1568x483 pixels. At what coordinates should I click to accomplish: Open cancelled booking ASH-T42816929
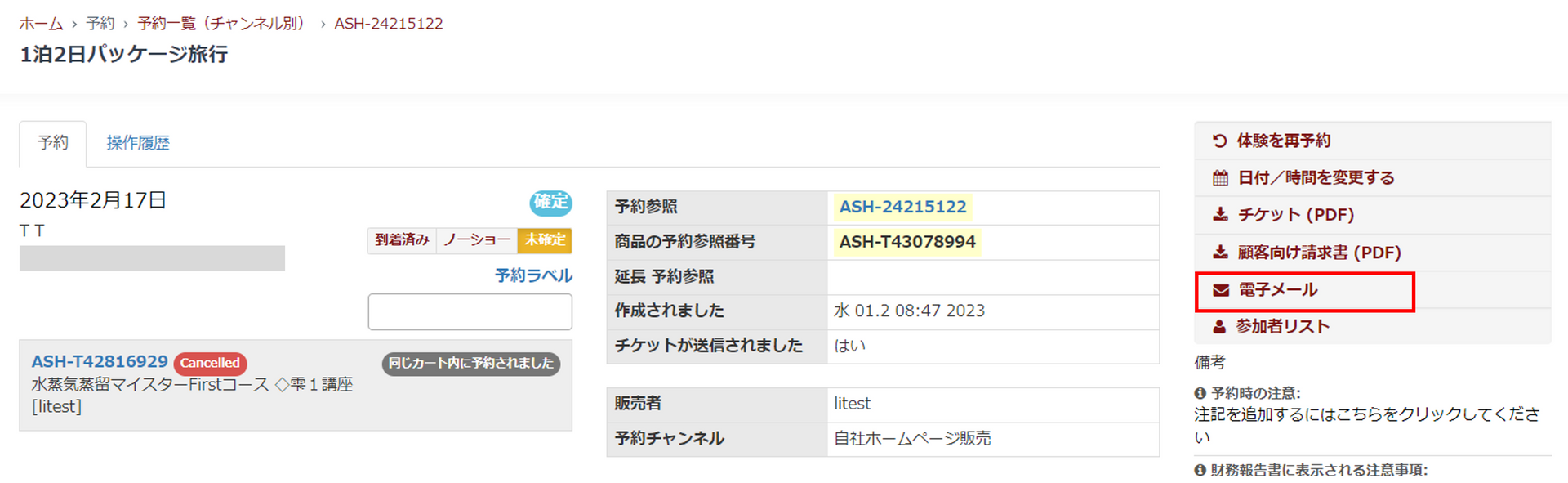click(100, 361)
